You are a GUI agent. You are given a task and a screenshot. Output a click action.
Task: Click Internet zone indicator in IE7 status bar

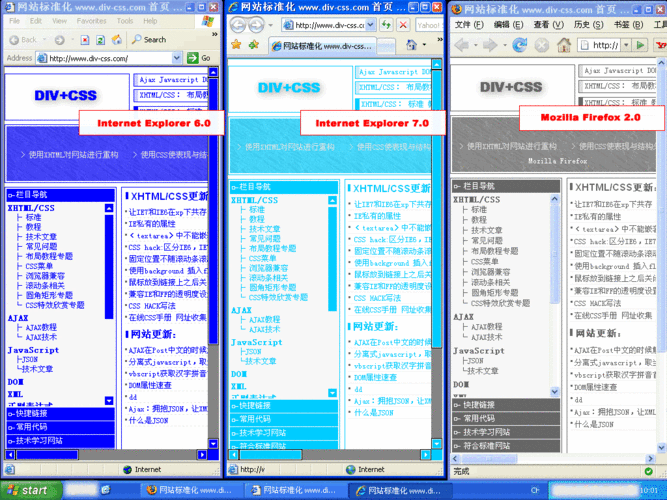[366, 469]
